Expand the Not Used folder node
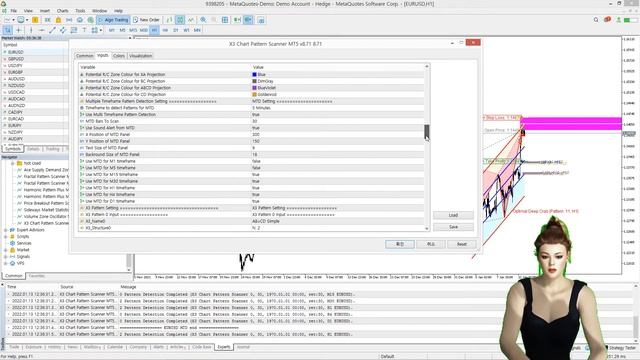 12,163
